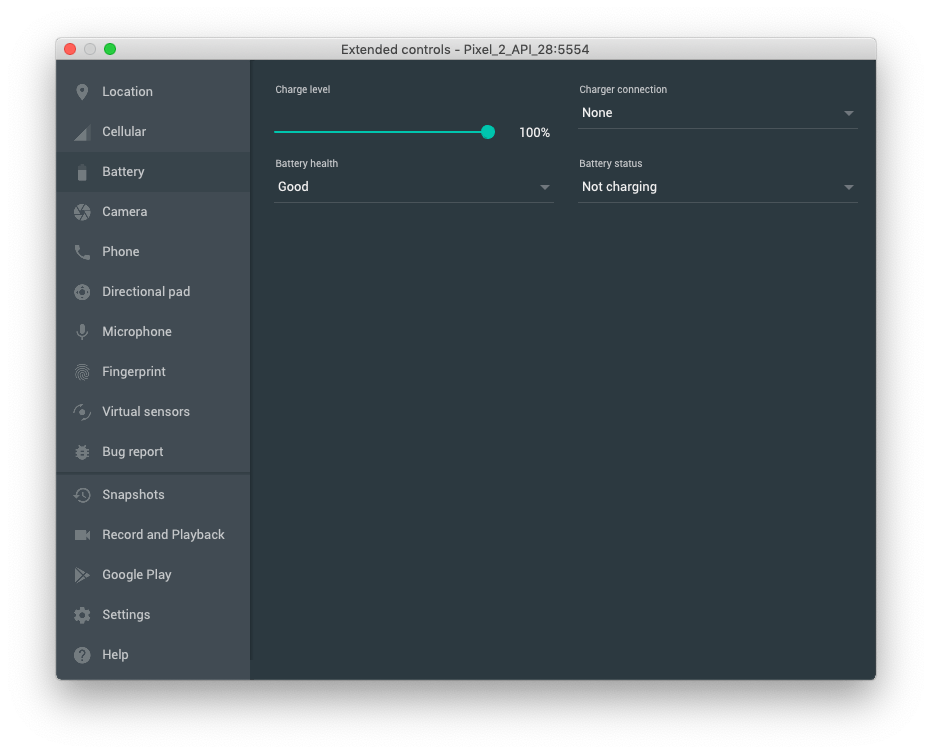This screenshot has height=754, width=932.
Task: Open the Google Play section
Action: tap(153, 575)
